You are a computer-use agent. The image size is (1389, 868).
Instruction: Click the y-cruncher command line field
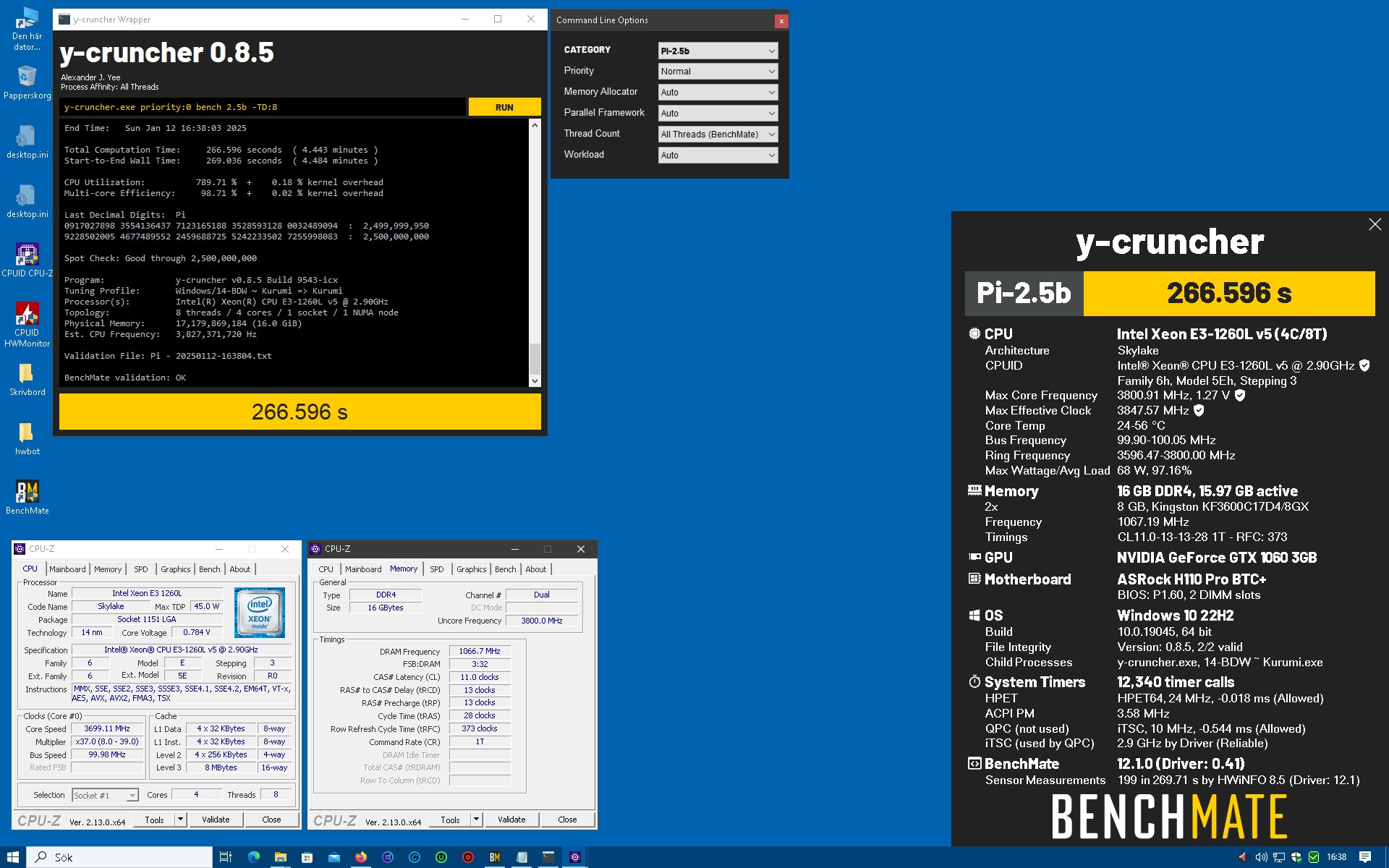pos(263,107)
